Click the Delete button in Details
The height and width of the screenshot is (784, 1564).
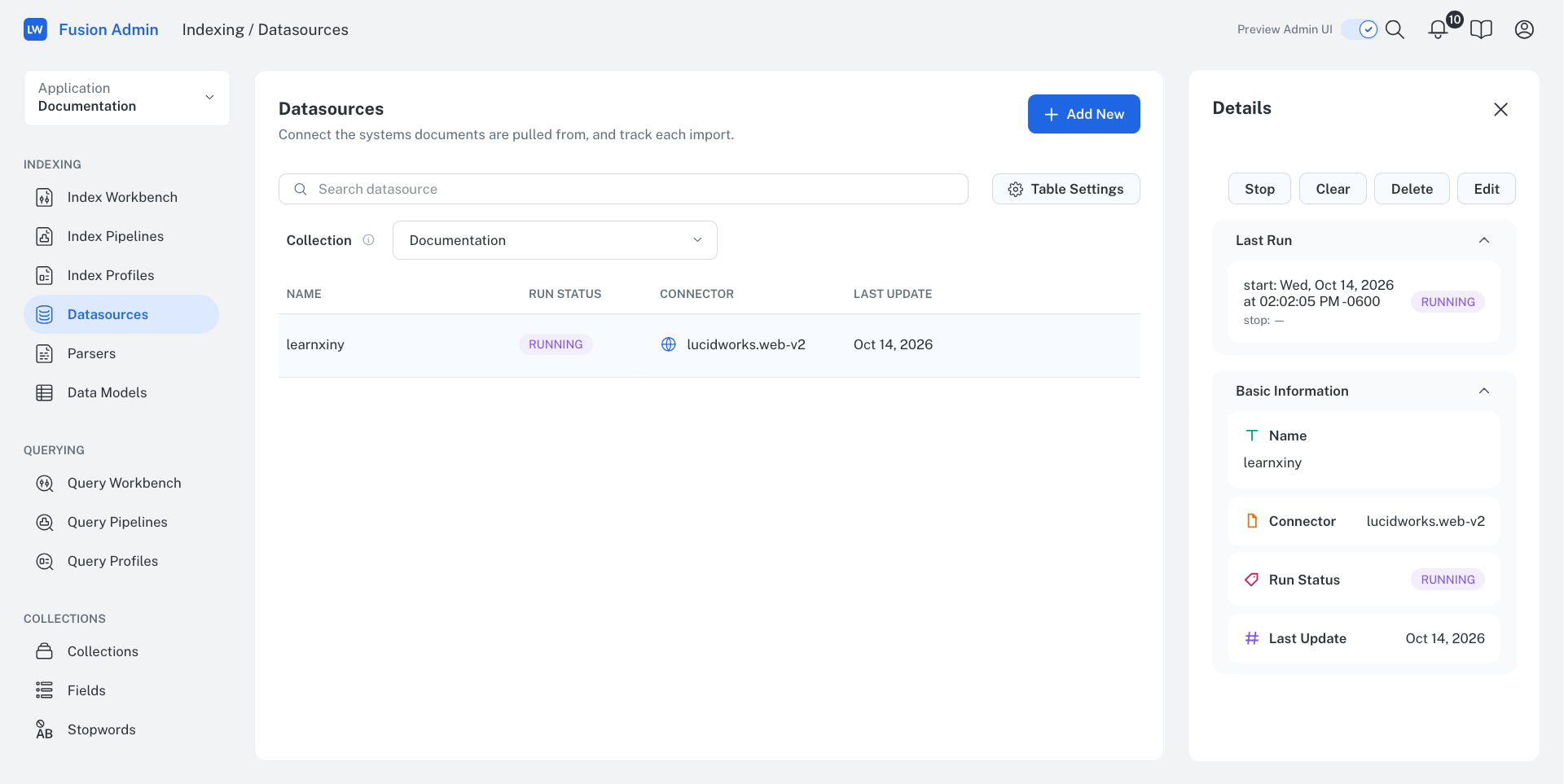click(x=1412, y=189)
